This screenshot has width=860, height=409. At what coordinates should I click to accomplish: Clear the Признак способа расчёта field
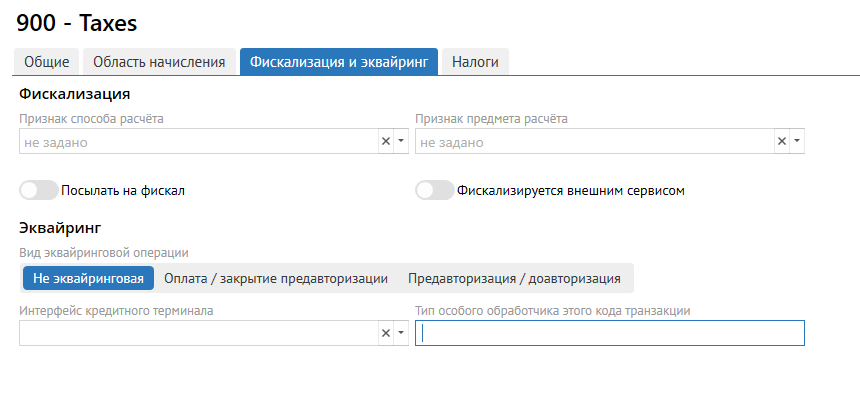click(385, 142)
